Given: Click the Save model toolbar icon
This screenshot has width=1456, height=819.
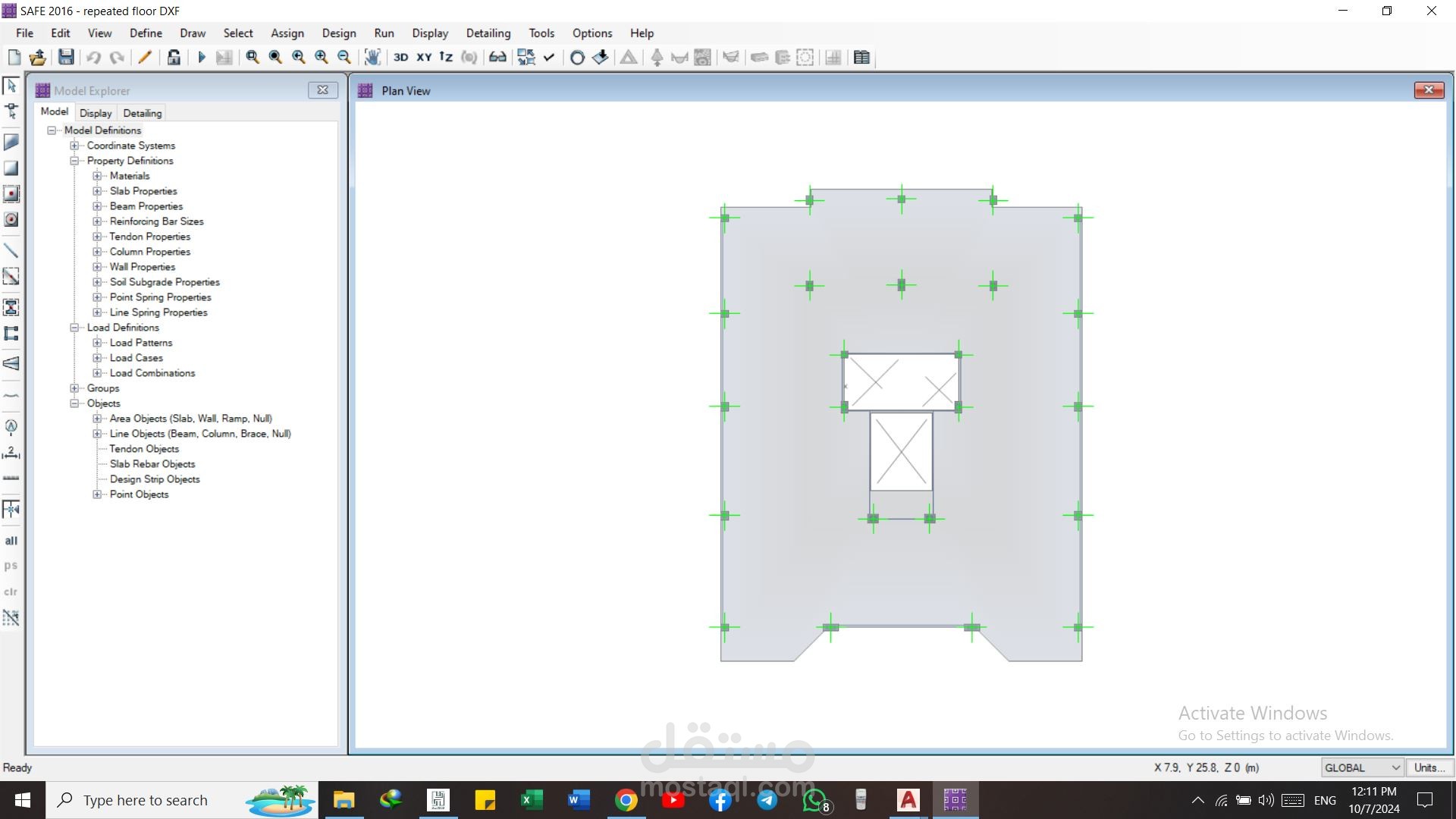Looking at the screenshot, I should pyautogui.click(x=66, y=57).
